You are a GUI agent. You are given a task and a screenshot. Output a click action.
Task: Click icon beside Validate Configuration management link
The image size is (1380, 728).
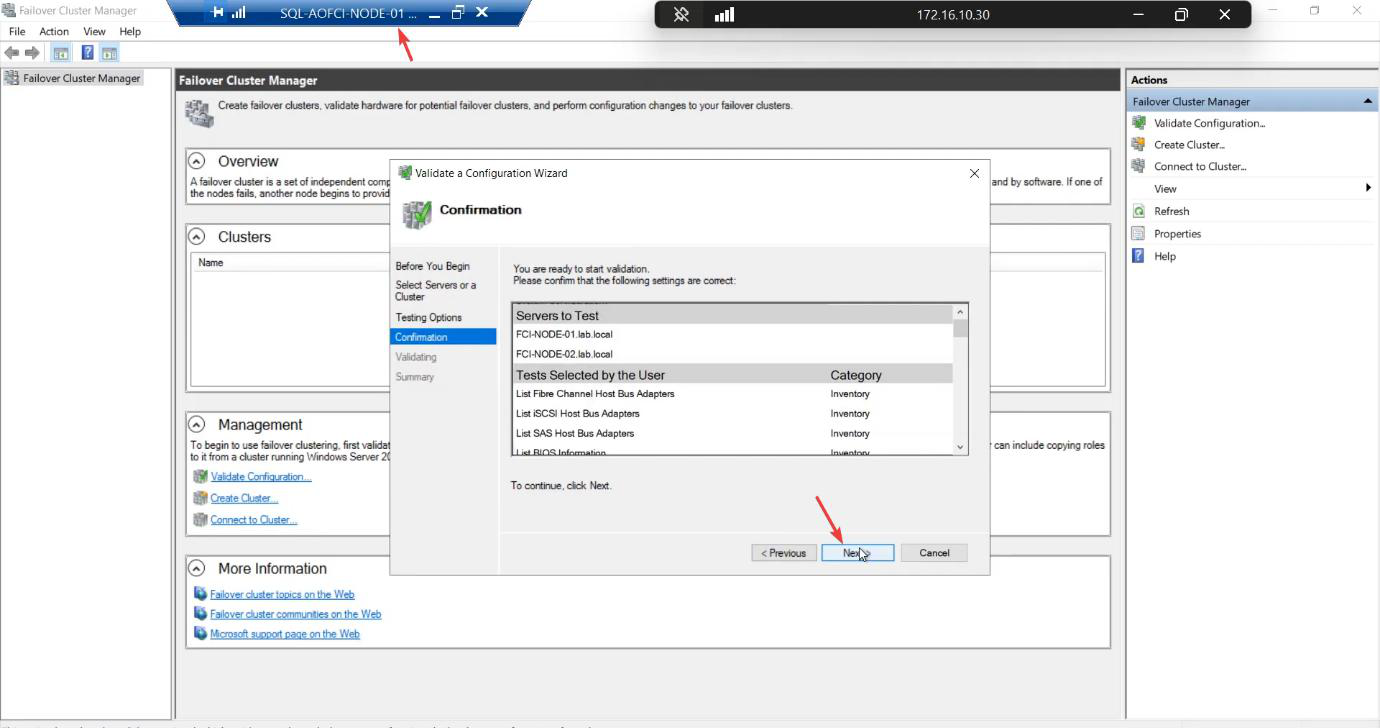click(x=201, y=477)
